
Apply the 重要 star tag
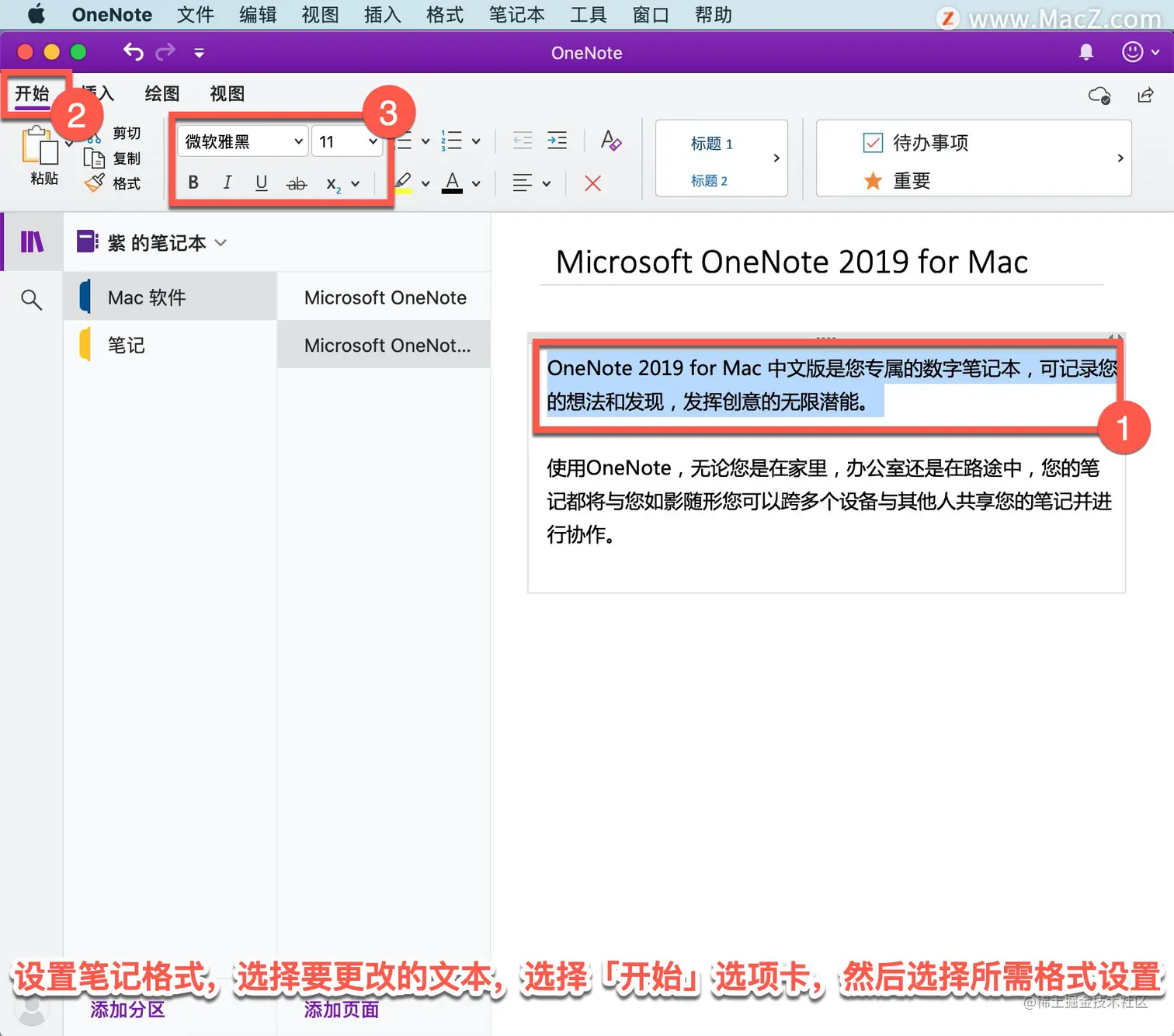coord(898,181)
